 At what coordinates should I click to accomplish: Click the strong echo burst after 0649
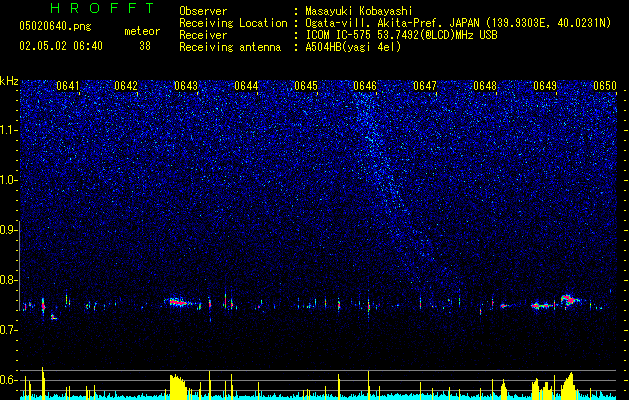pyautogui.click(x=570, y=300)
